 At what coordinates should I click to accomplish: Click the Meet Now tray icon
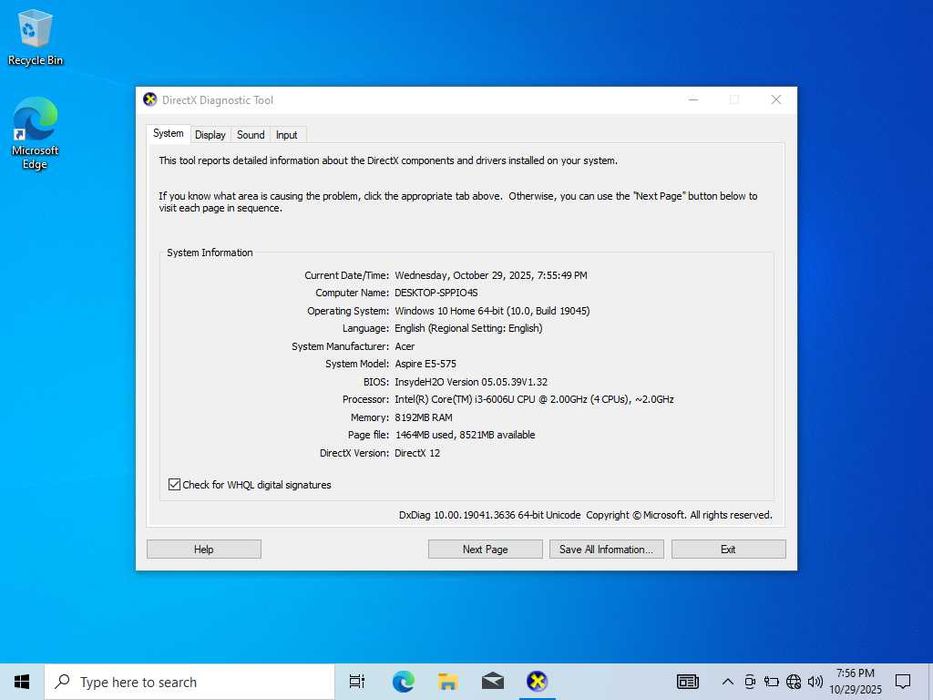click(750, 682)
